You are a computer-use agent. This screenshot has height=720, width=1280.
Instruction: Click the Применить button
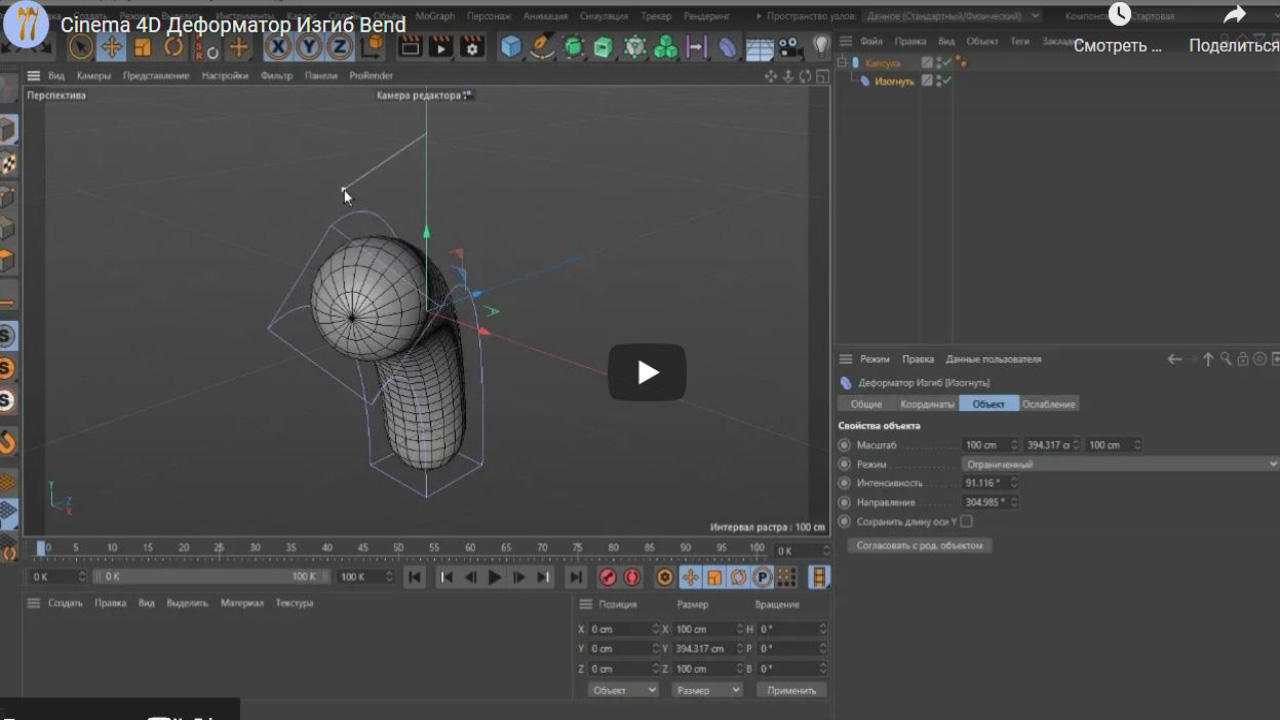click(x=791, y=690)
